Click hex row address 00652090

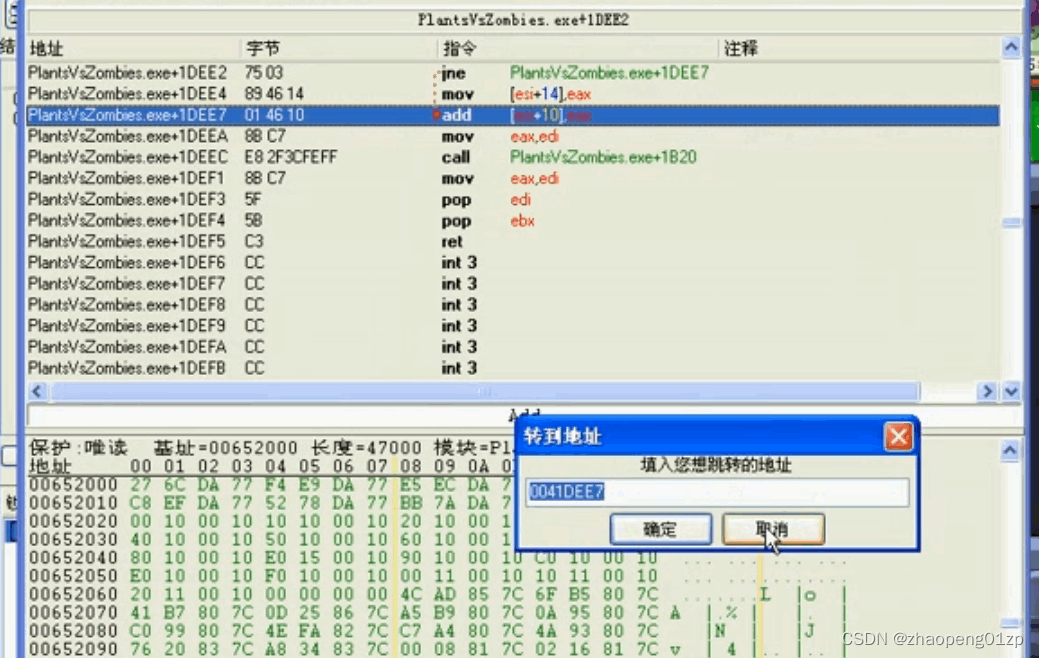pyautogui.click(x=73, y=649)
